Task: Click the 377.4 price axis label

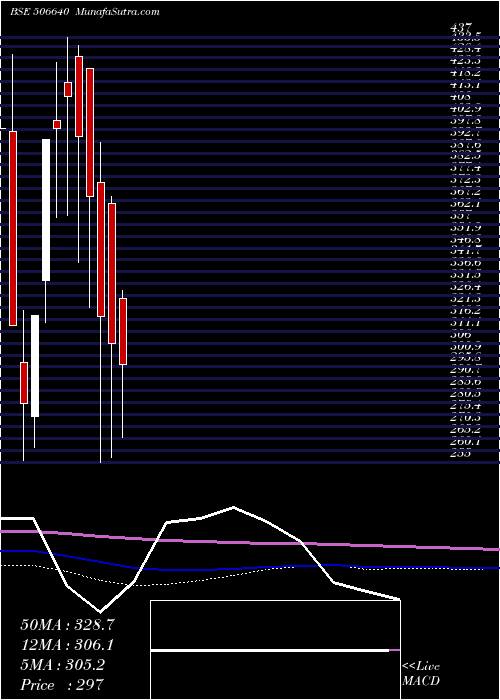Action: [466, 168]
